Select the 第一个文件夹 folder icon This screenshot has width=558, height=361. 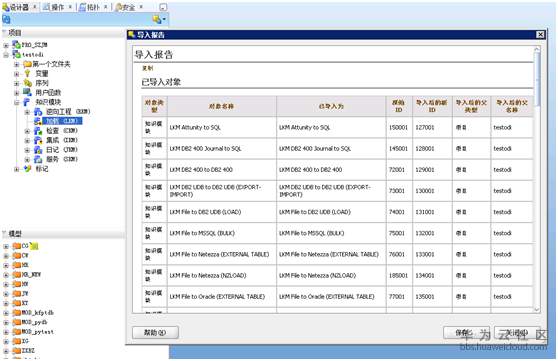pyautogui.click(x=27, y=64)
